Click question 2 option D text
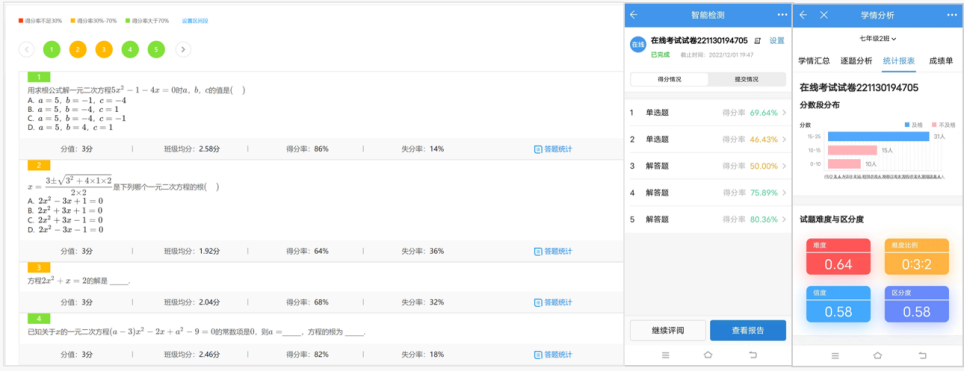The height and width of the screenshot is (372, 964). pos(65,229)
